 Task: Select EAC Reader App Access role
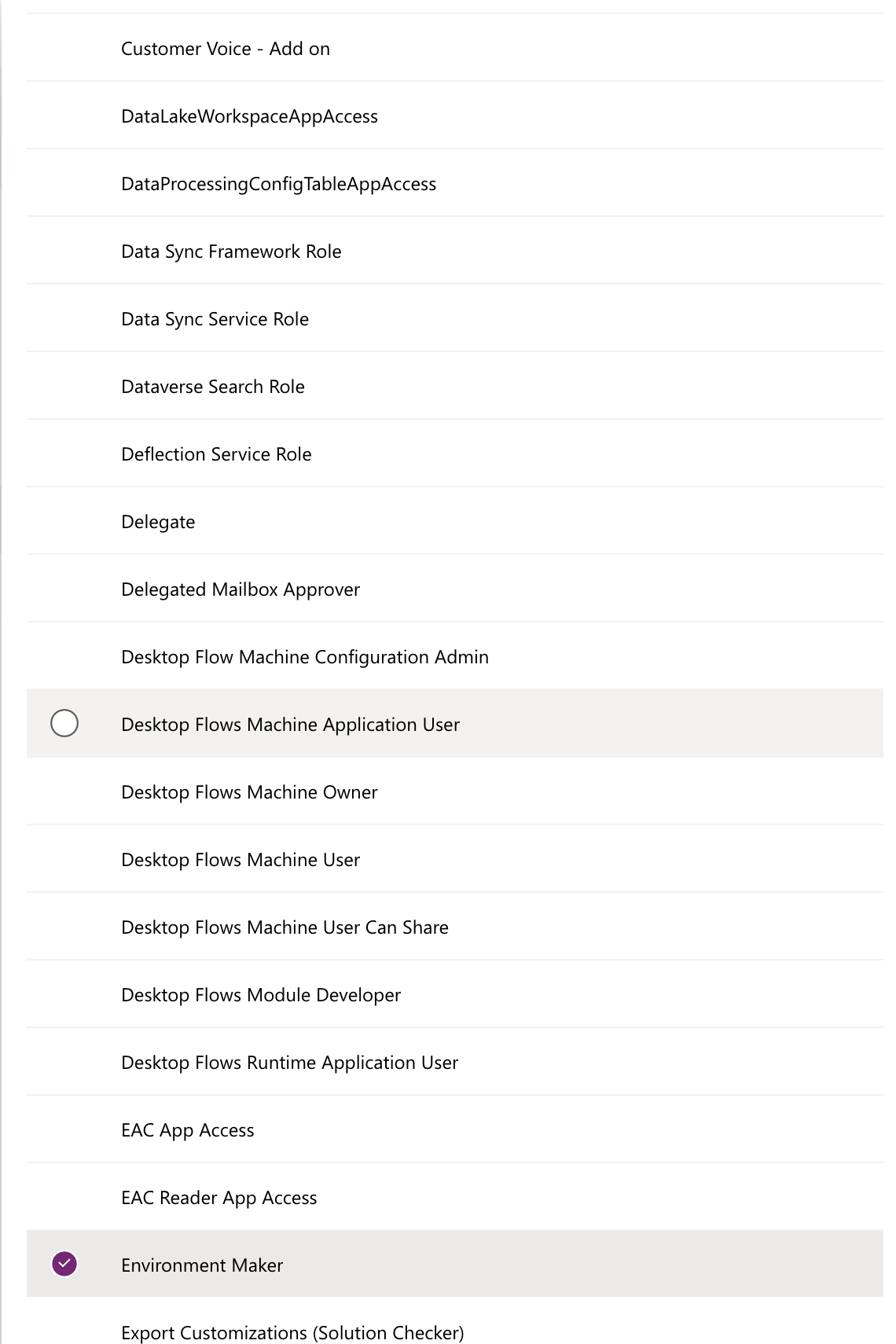tap(219, 1198)
